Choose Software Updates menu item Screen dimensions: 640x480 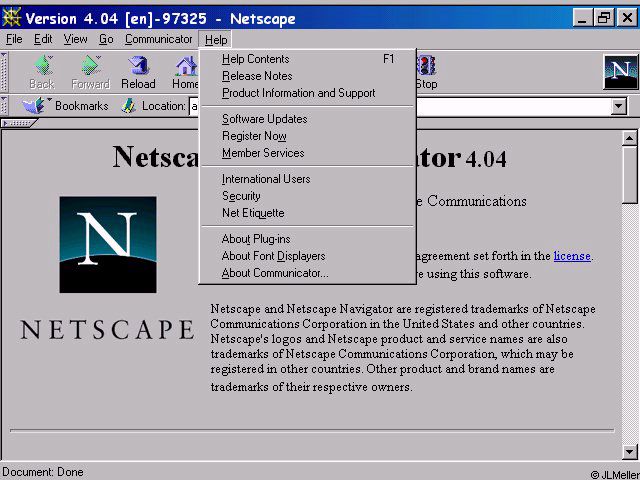[x=307, y=119]
